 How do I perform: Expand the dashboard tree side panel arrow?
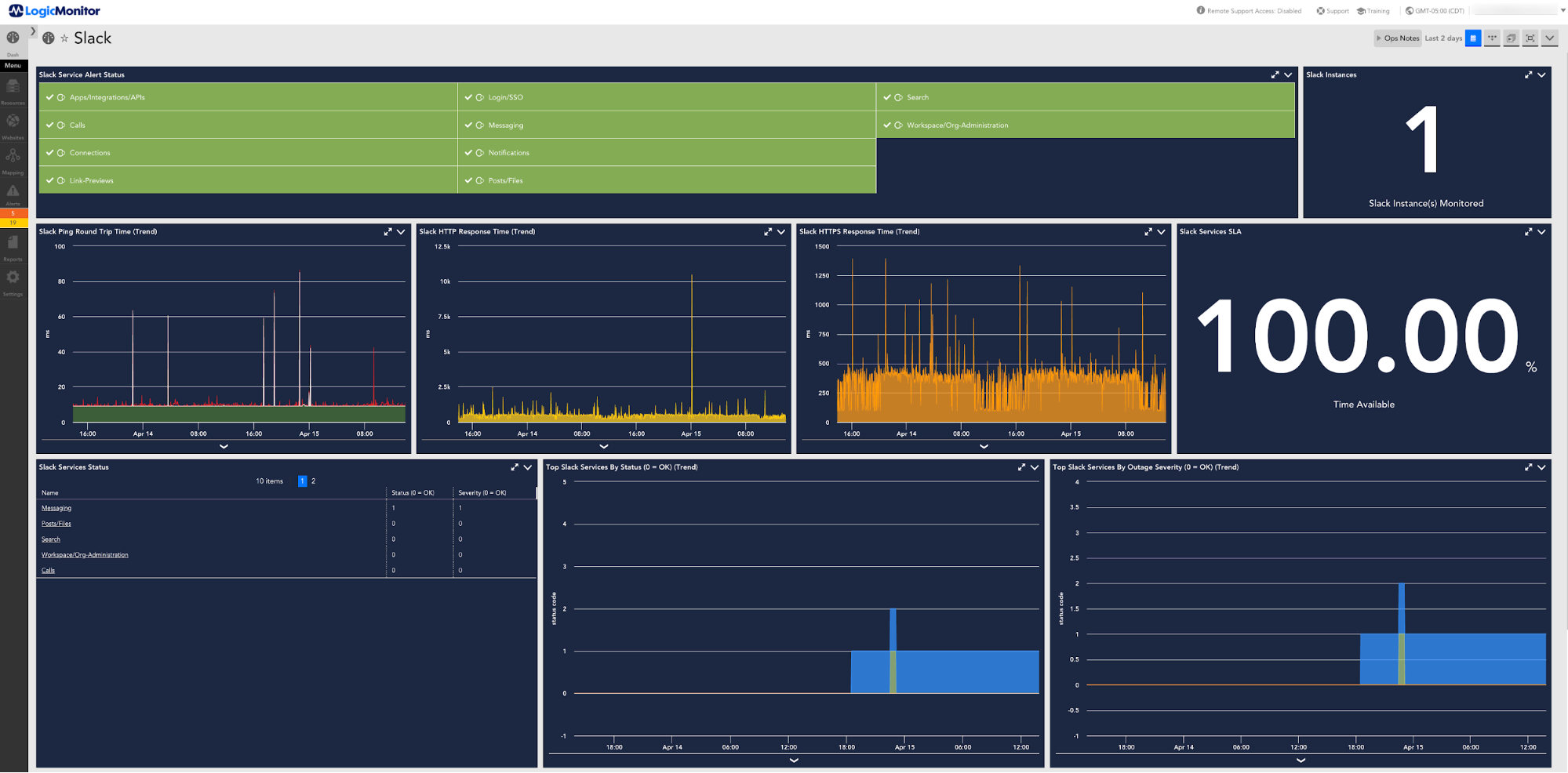33,31
